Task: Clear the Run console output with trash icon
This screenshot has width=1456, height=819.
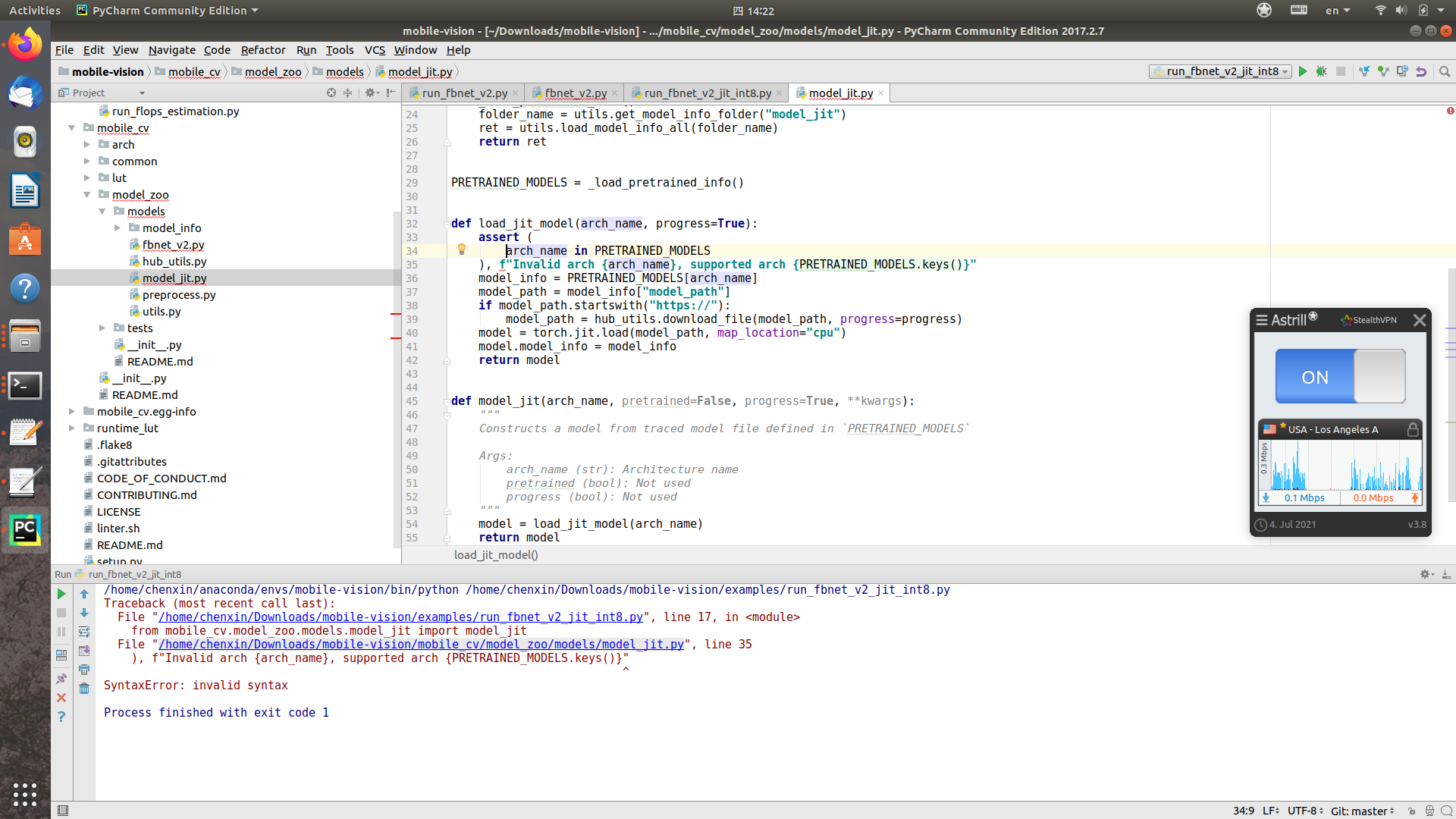Action: 83,689
